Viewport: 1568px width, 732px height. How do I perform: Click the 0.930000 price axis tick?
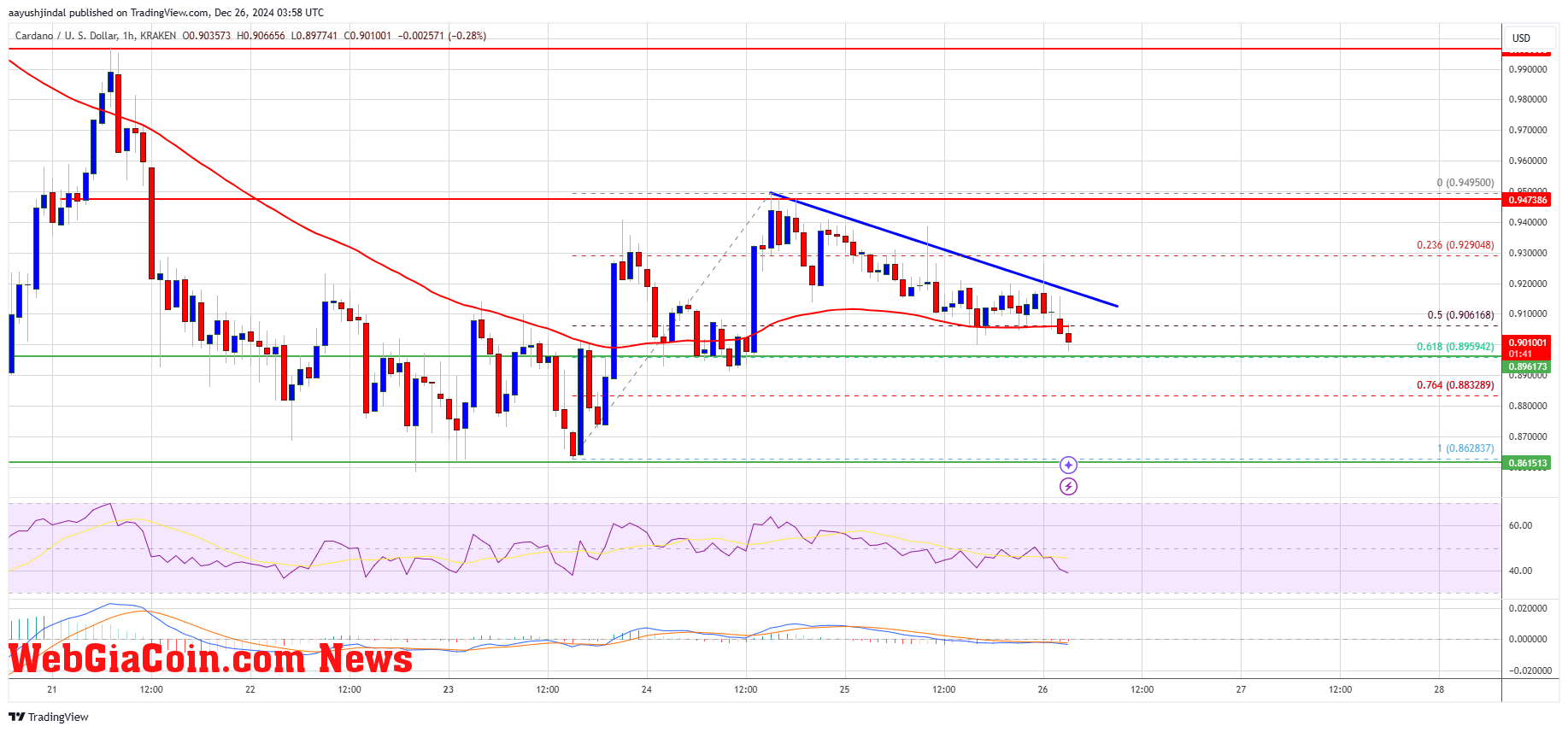tap(1528, 254)
